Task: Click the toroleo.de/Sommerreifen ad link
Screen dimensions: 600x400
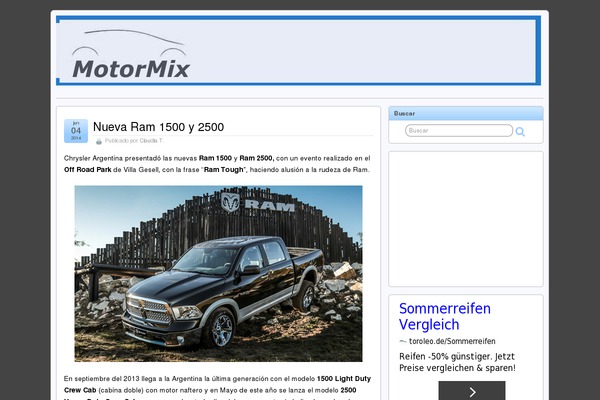Action: pyautogui.click(x=452, y=341)
